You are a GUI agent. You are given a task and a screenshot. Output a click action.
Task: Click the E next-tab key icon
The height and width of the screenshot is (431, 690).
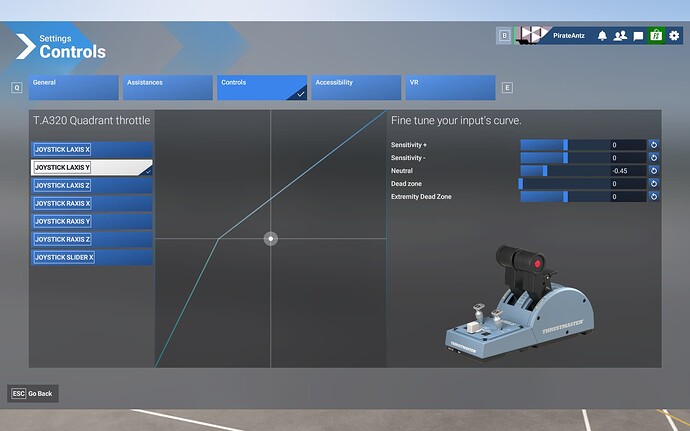(x=507, y=88)
